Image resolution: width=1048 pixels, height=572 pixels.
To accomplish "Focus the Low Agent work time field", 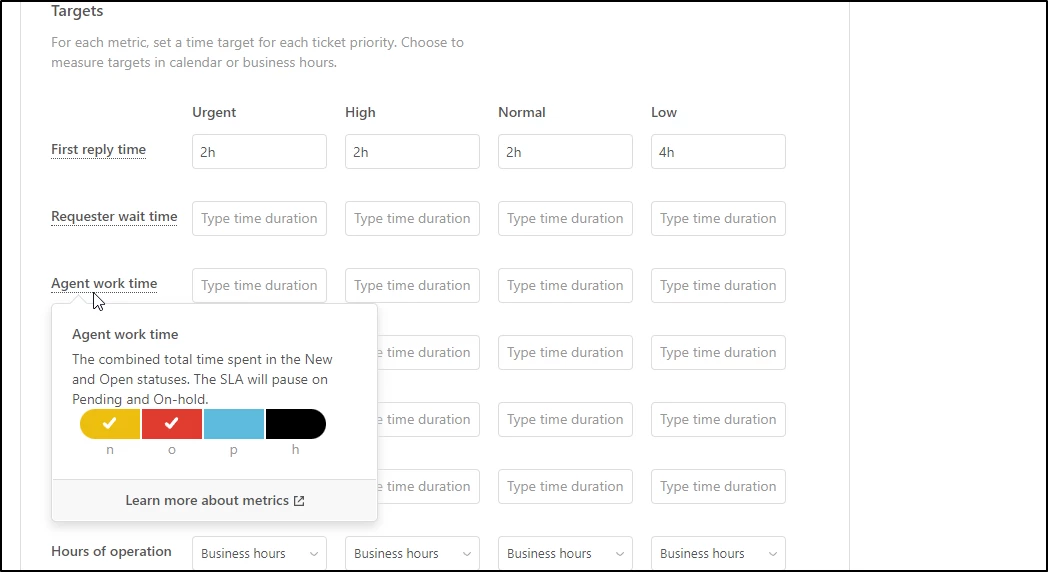I will 718,285.
